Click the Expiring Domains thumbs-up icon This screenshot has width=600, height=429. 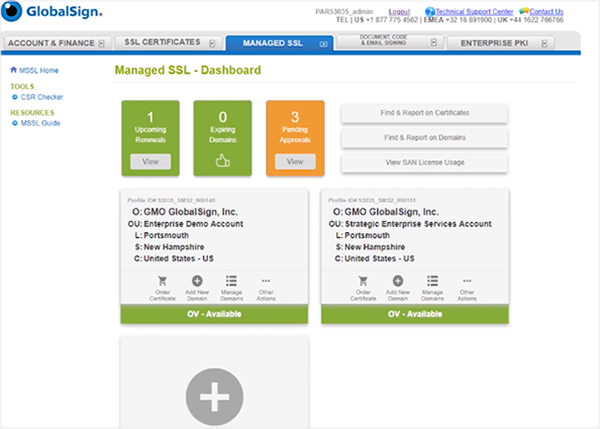coord(222,160)
